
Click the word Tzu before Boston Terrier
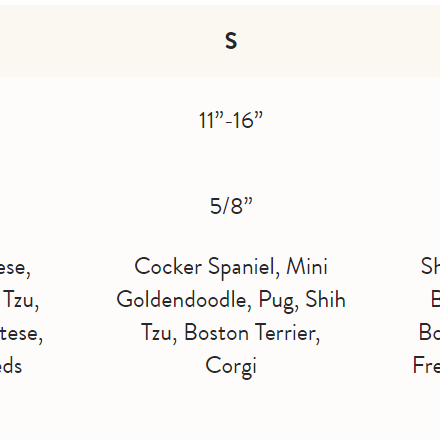coord(159,333)
